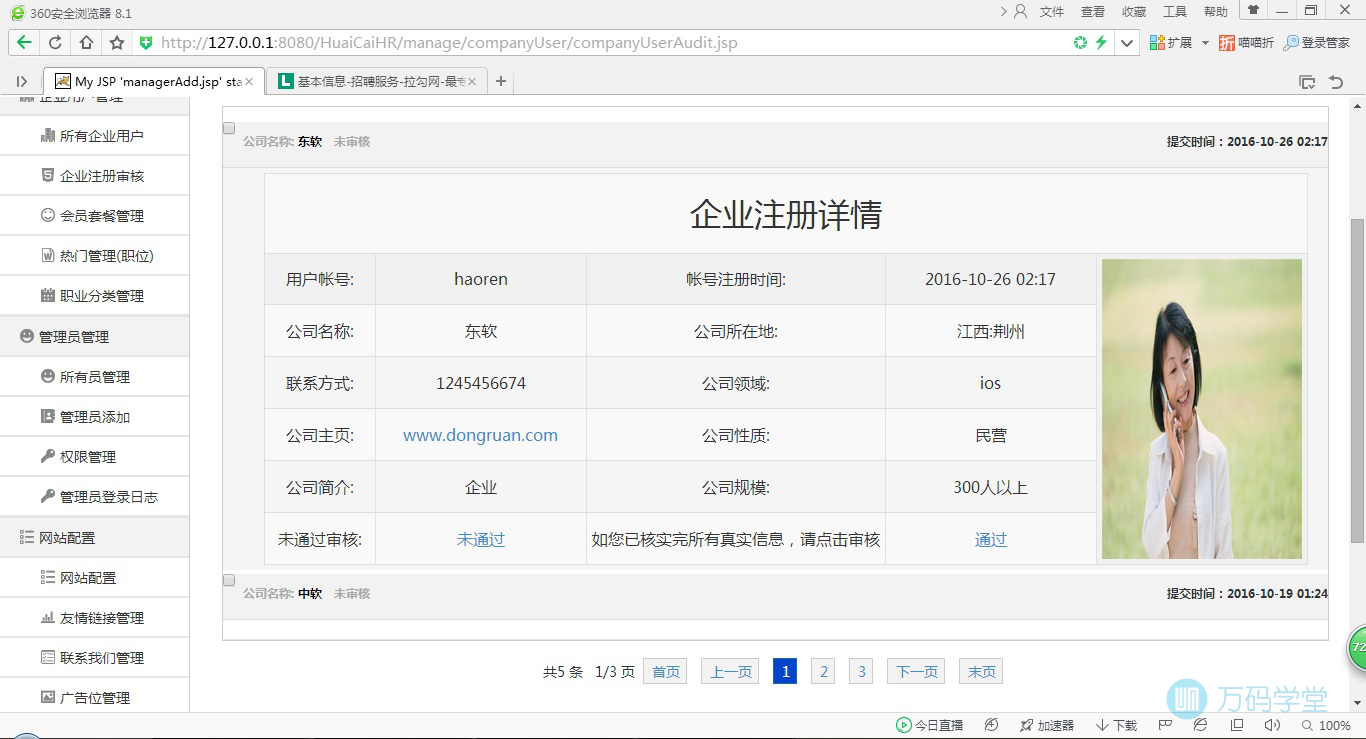Click the green lightning speed mode icon
Screen dimensions: 1366x739
pos(1101,43)
